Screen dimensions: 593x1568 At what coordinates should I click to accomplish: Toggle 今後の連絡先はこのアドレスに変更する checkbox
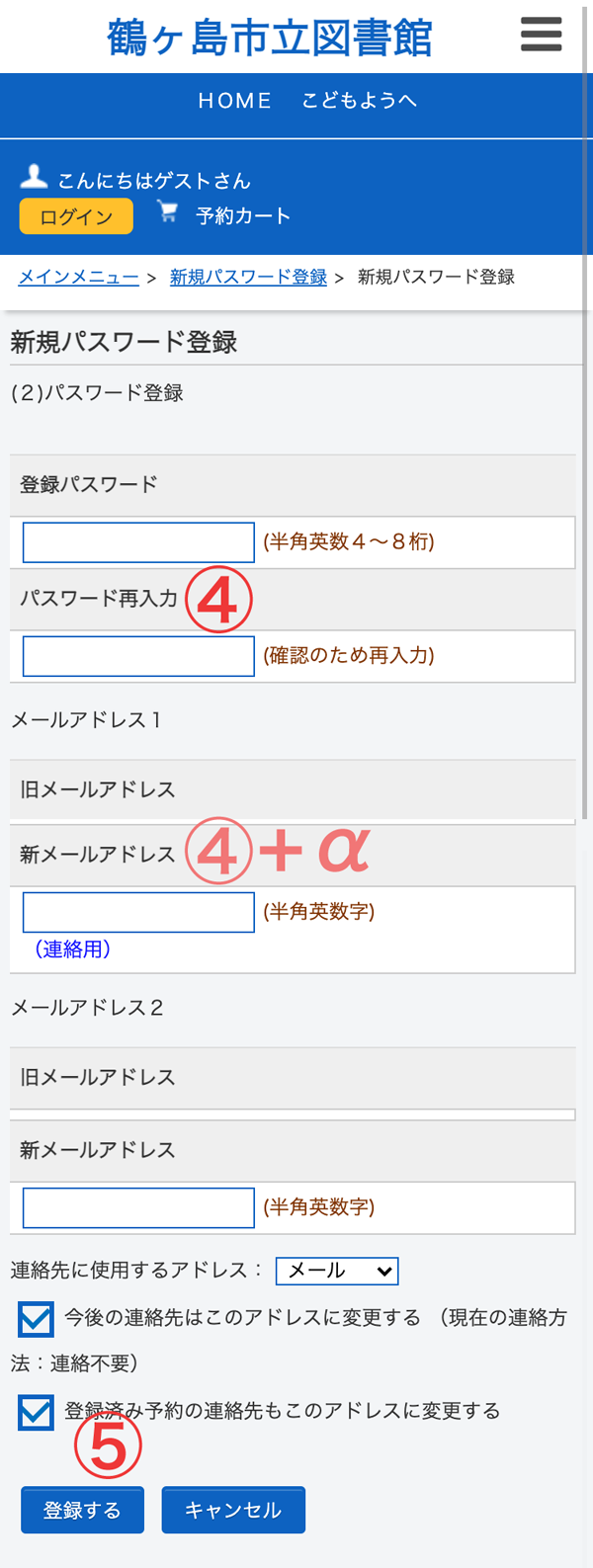point(37,1319)
